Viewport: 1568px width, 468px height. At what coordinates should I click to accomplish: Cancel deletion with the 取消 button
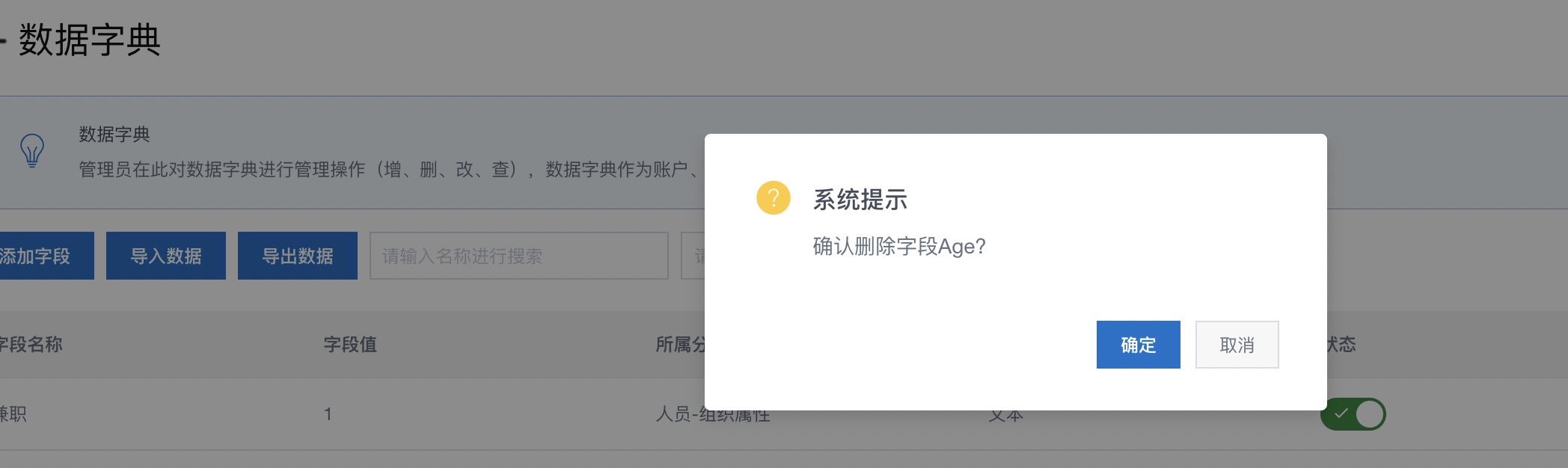click(x=1237, y=345)
